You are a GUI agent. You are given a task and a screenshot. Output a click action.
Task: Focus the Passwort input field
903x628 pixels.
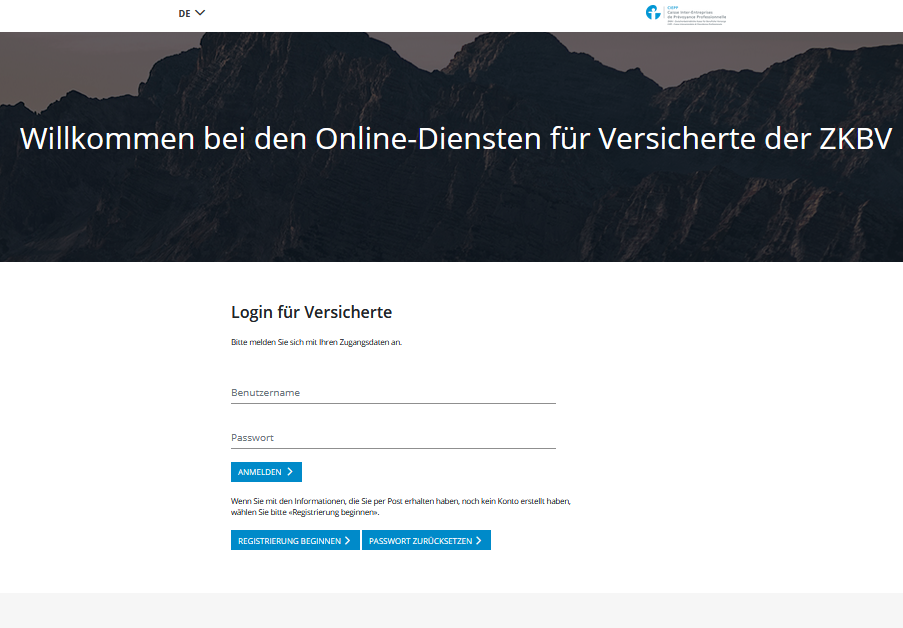[x=393, y=438]
